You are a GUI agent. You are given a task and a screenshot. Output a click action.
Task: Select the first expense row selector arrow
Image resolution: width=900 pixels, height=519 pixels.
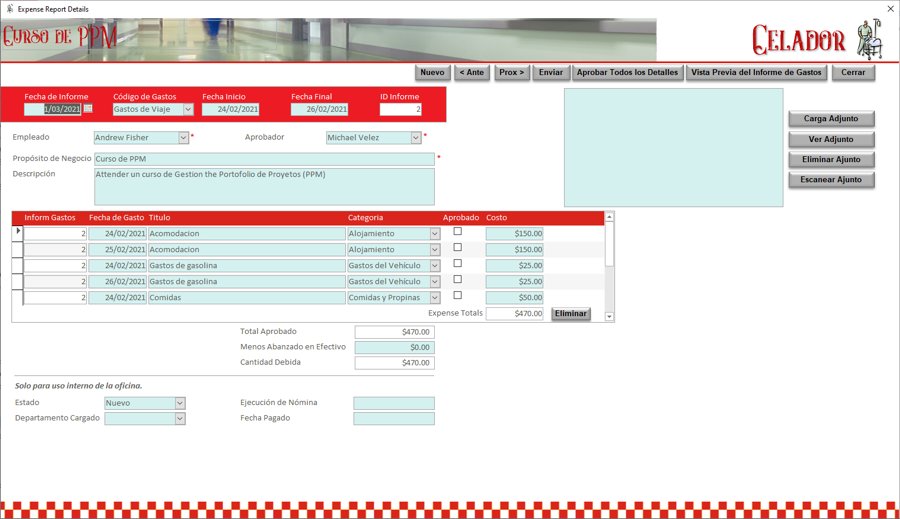[x=18, y=231]
